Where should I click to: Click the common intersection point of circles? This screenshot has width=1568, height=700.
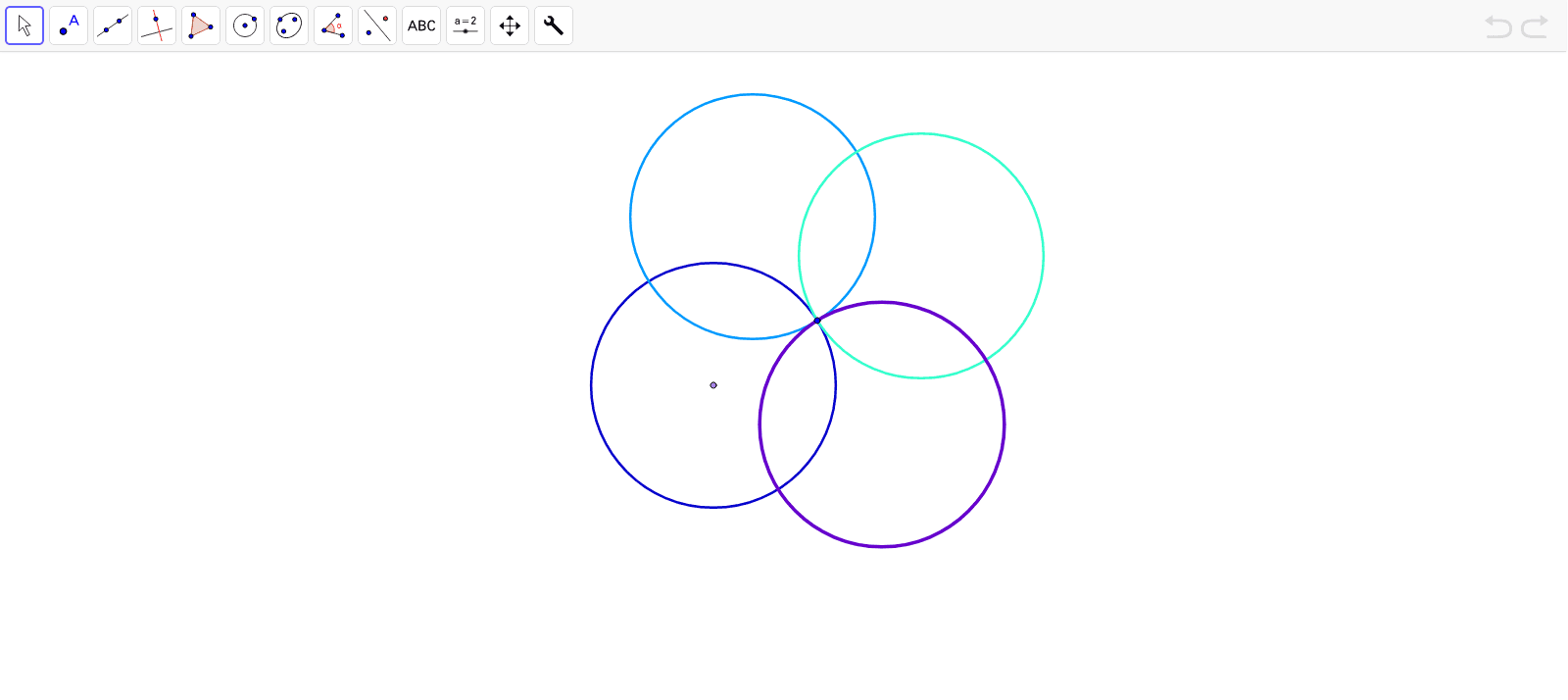pos(817,321)
